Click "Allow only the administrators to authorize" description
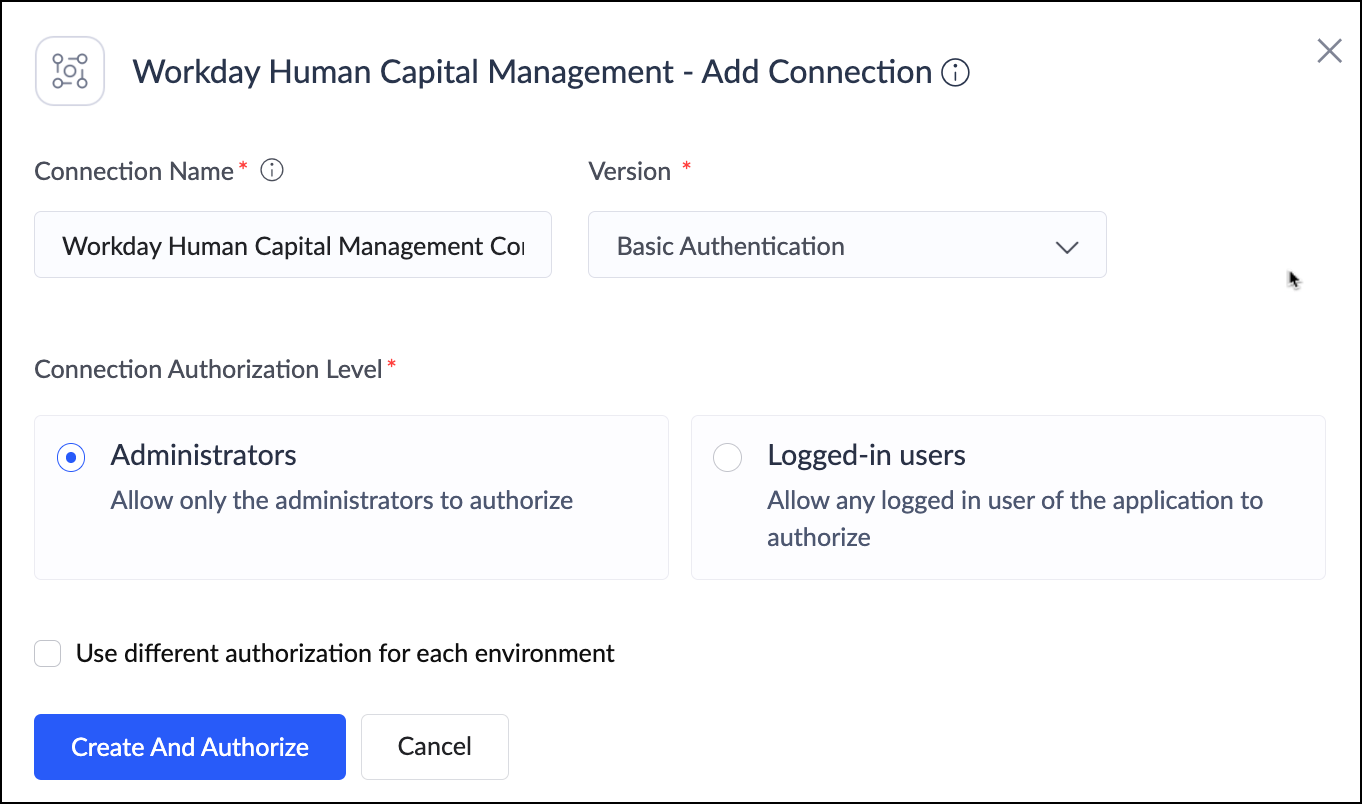 (x=341, y=500)
